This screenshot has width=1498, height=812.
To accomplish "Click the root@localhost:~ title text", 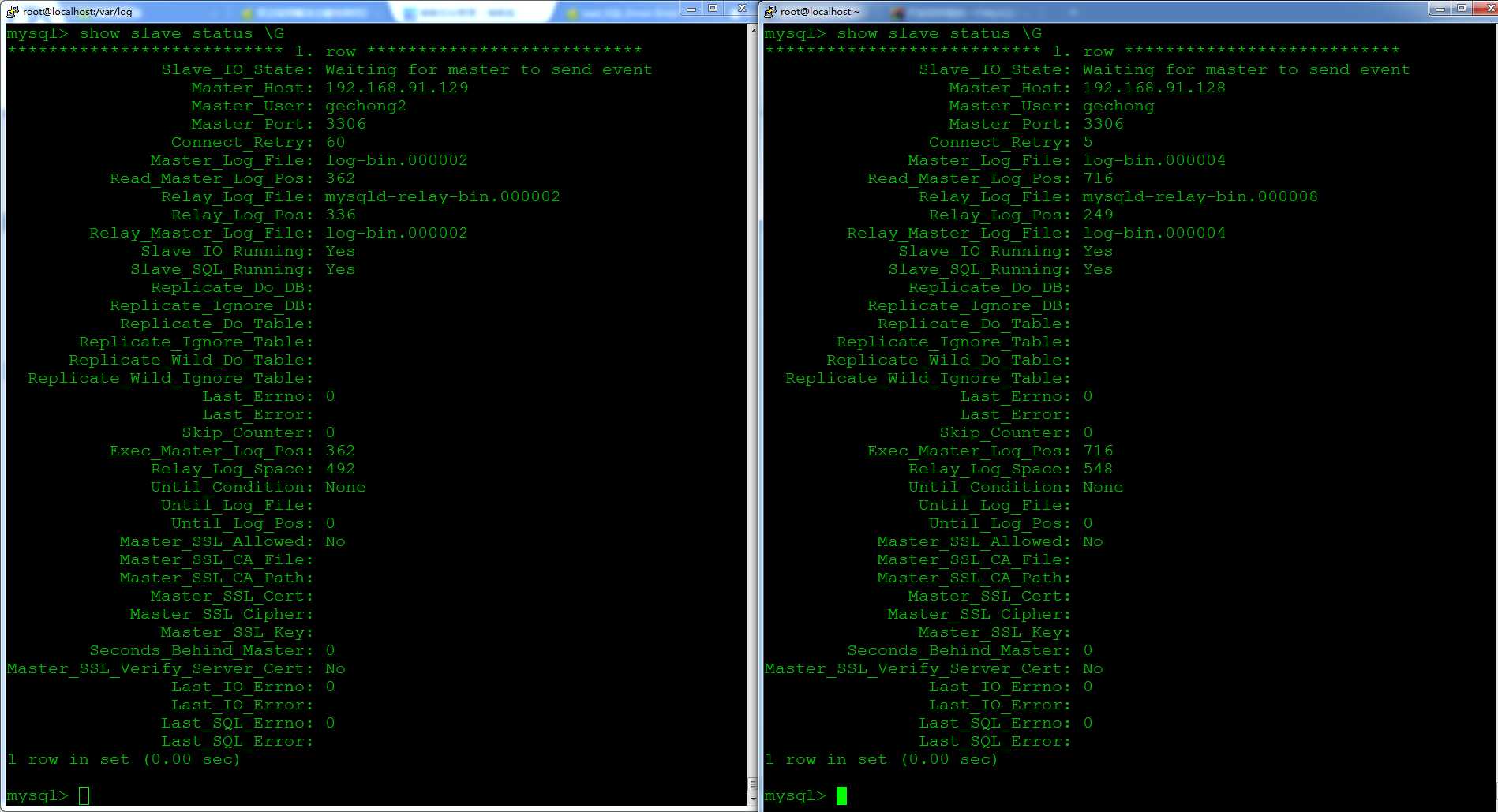I will 820,11.
